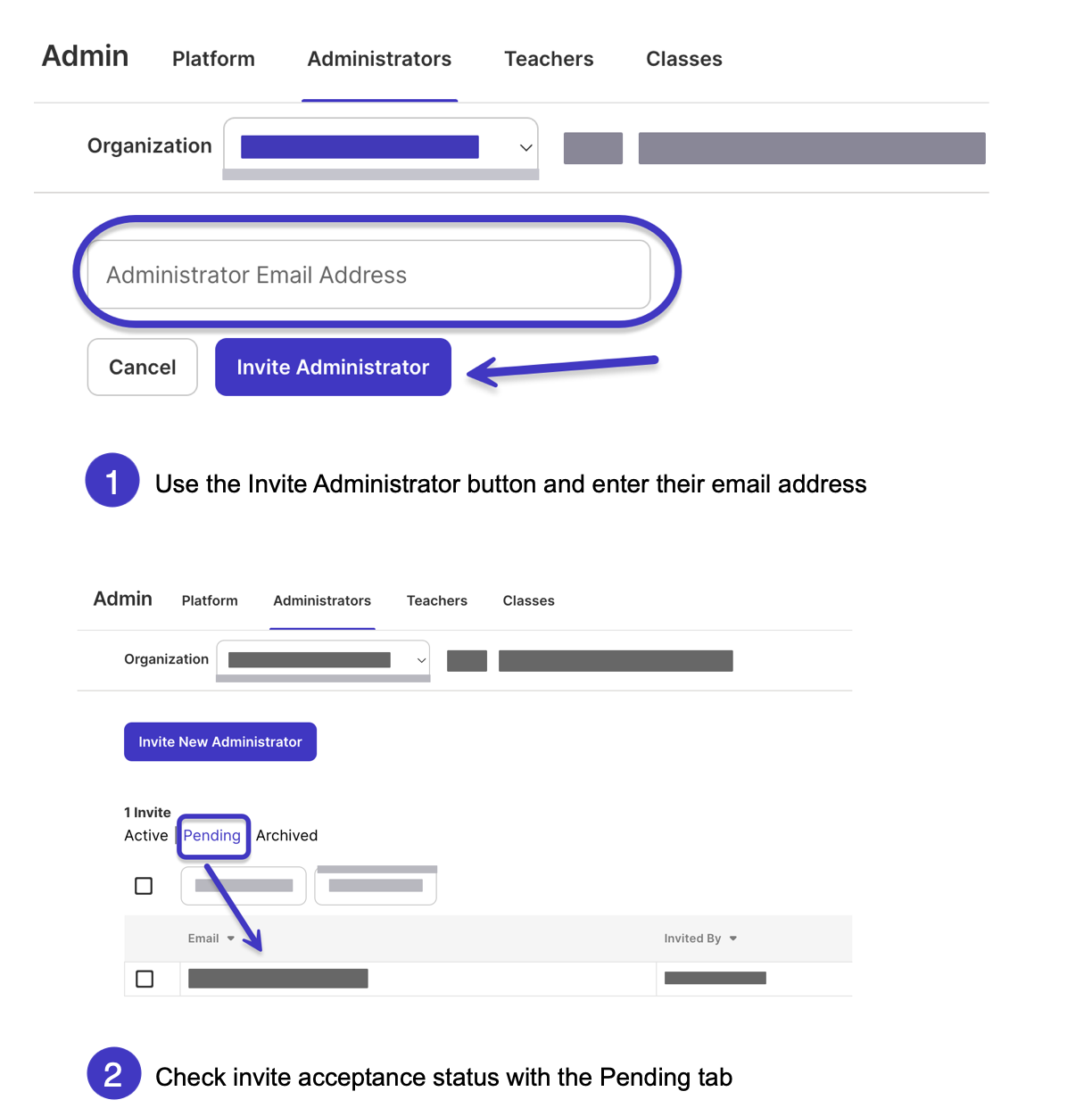Check the select-all checkbox above the table
Image resolution: width=1092 pixels, height=1108 pixels.
[144, 885]
